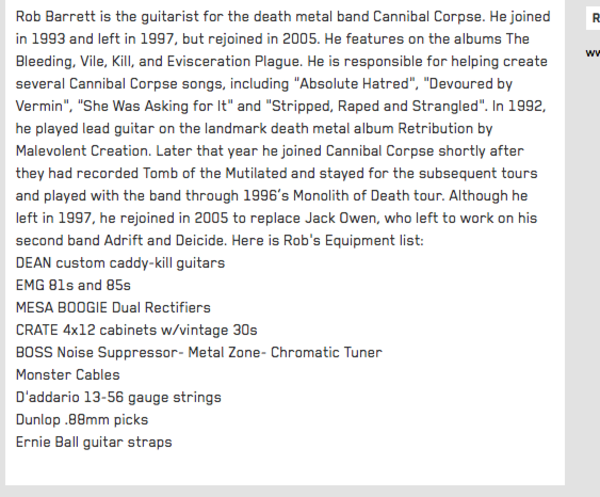
Task: Click the 'D'addario 13-56 gauge strings' line
Action: (119, 398)
